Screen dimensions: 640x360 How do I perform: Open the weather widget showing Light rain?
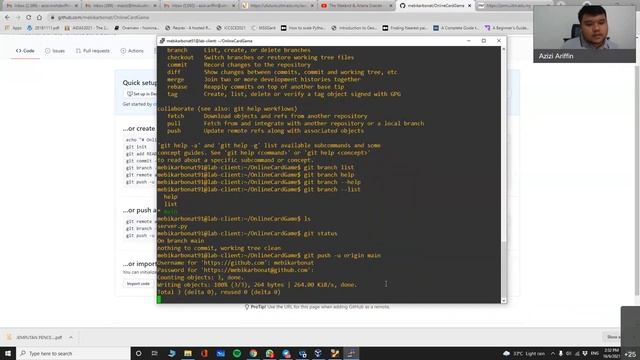click(524, 353)
